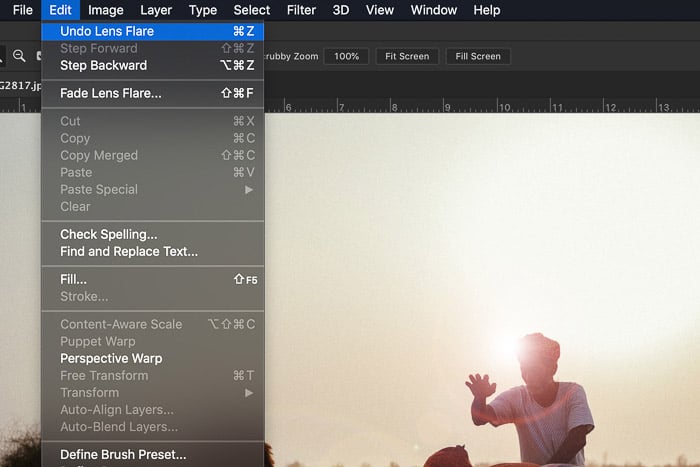The width and height of the screenshot is (700, 467).
Task: Click the Free Transform entry
Action: point(152,376)
